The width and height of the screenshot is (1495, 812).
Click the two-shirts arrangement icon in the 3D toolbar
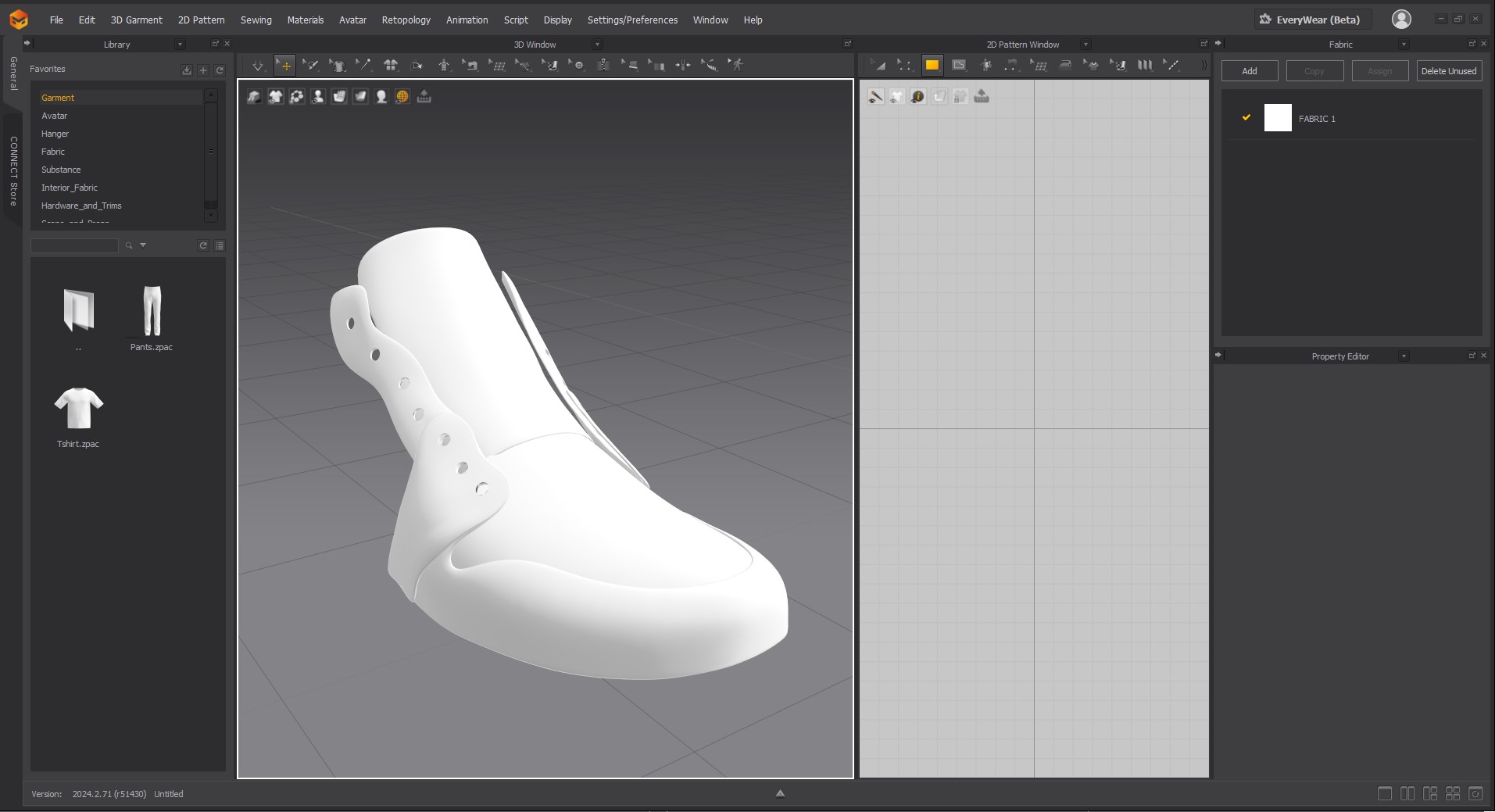point(391,66)
